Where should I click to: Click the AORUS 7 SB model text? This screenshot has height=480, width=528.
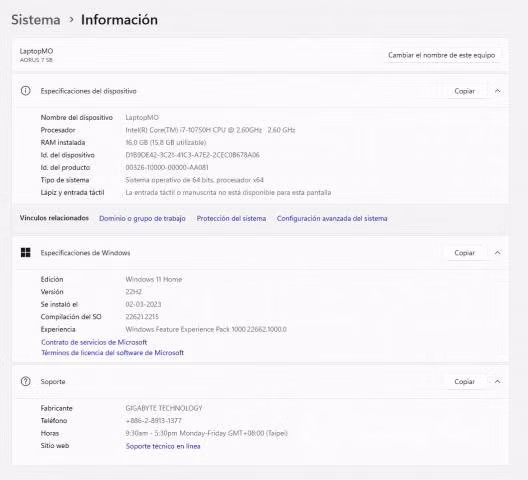36,60
